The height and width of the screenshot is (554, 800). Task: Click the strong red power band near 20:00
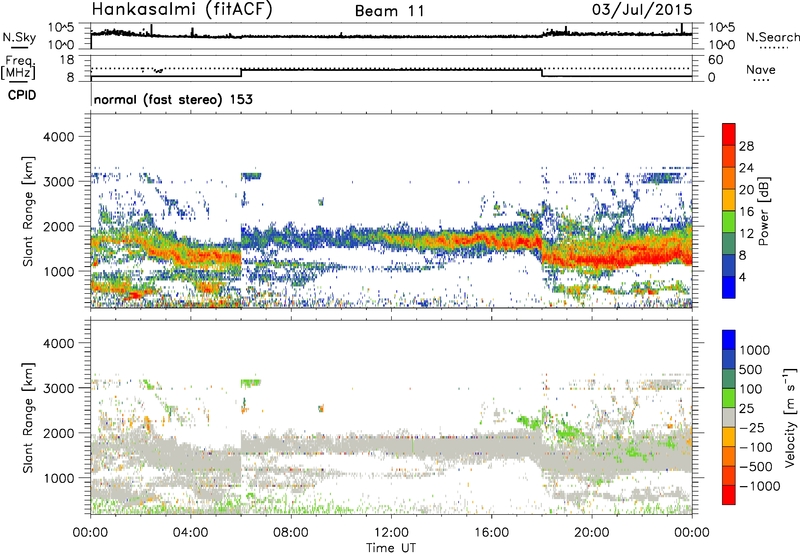(592, 258)
